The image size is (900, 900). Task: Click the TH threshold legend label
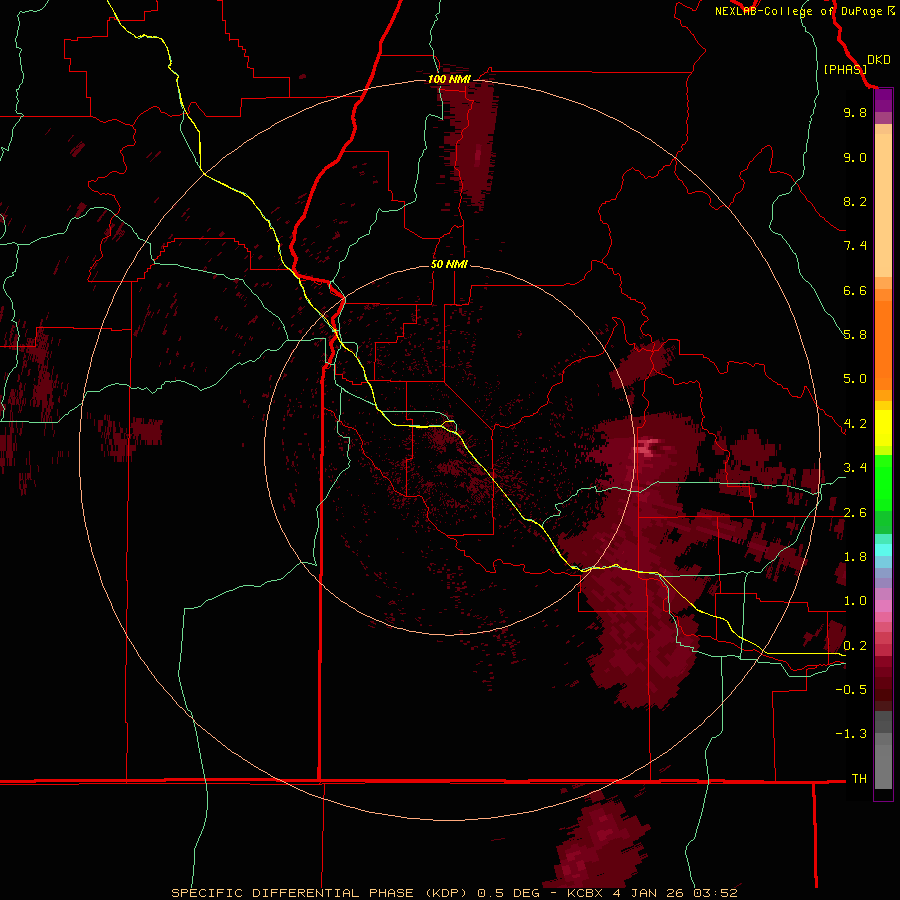(x=859, y=779)
